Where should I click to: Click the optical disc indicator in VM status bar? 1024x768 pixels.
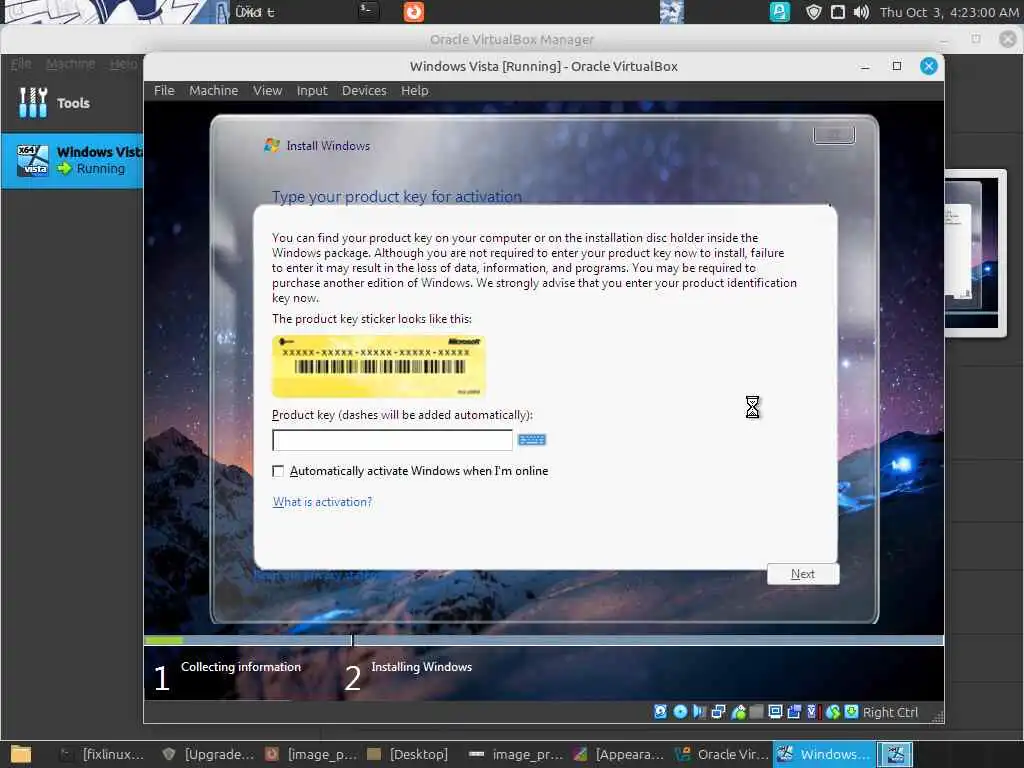(x=680, y=712)
